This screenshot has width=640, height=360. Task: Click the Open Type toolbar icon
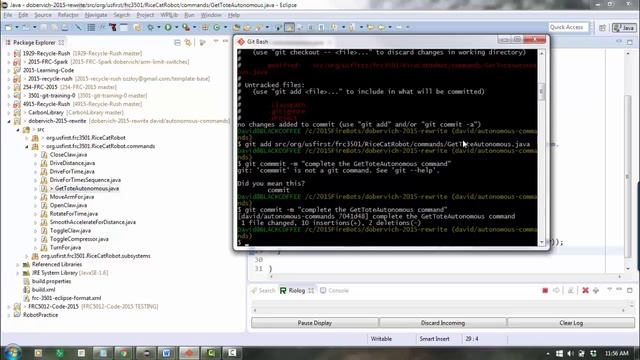click(236, 27)
